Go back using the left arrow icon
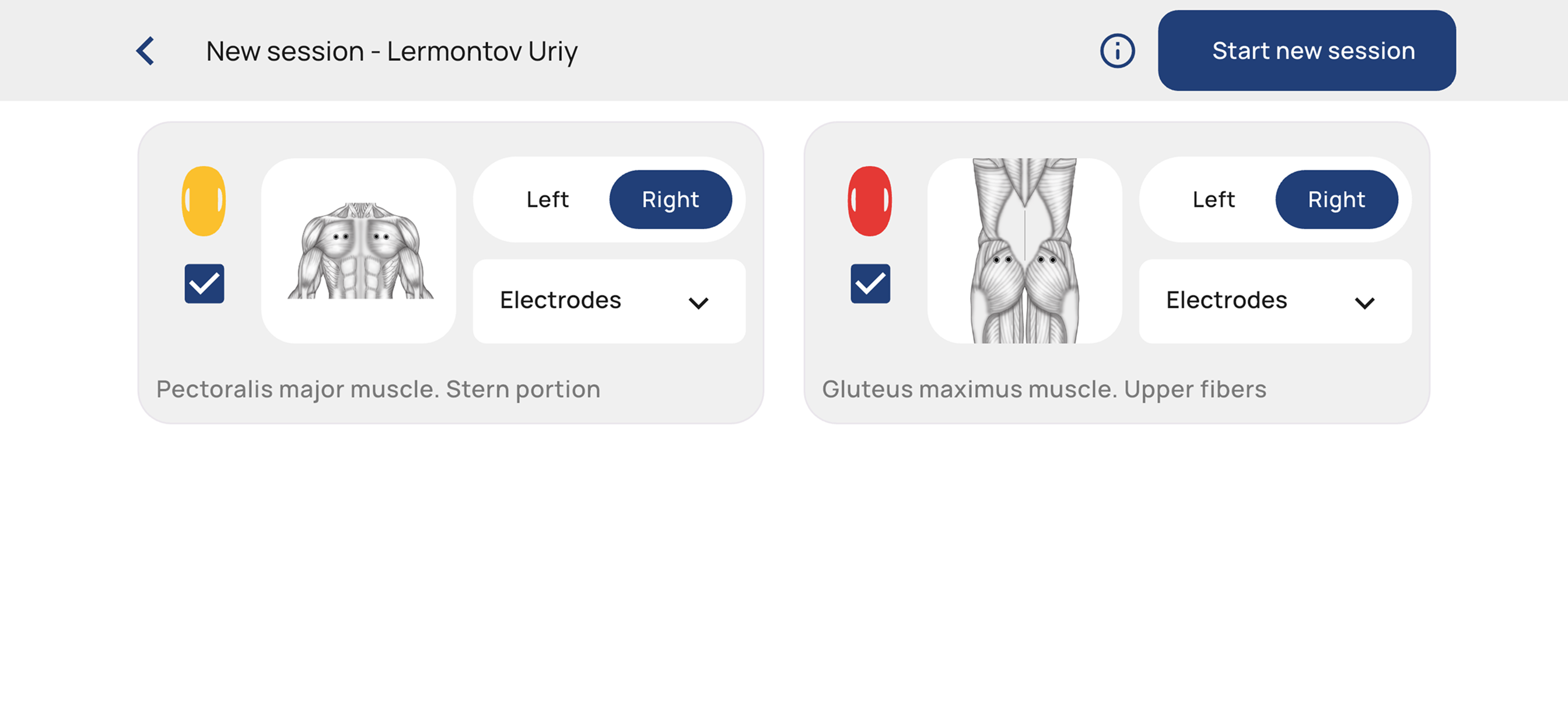The height and width of the screenshot is (724, 1568). coord(145,51)
